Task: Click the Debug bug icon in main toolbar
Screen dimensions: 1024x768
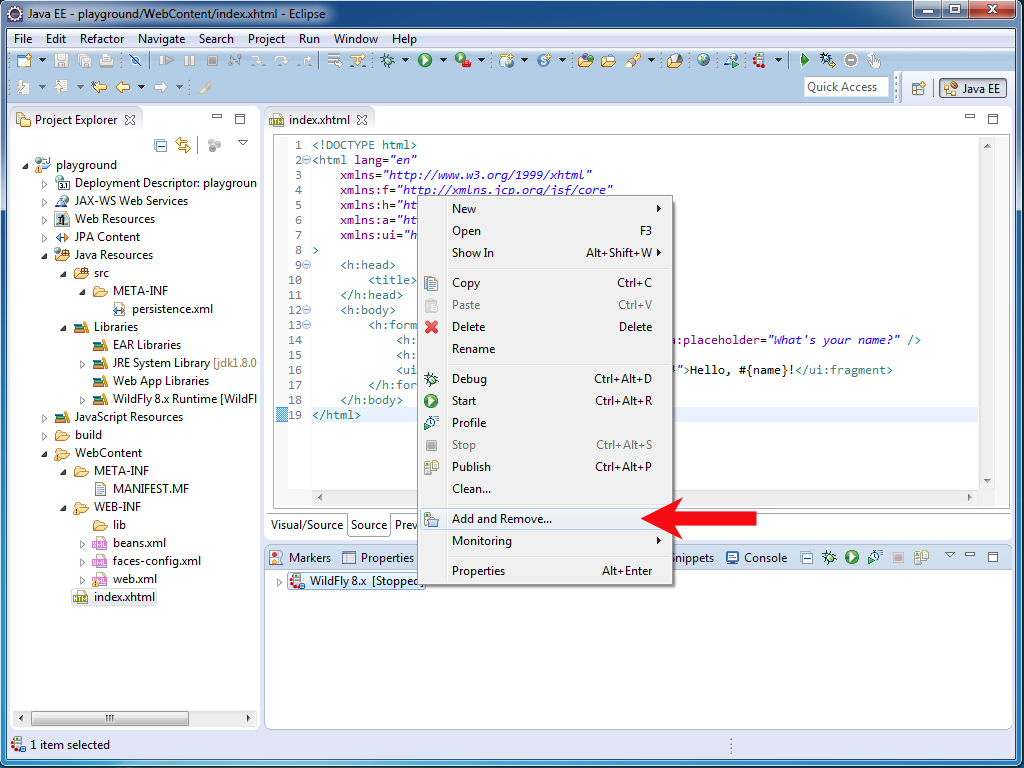Action: tap(388, 61)
